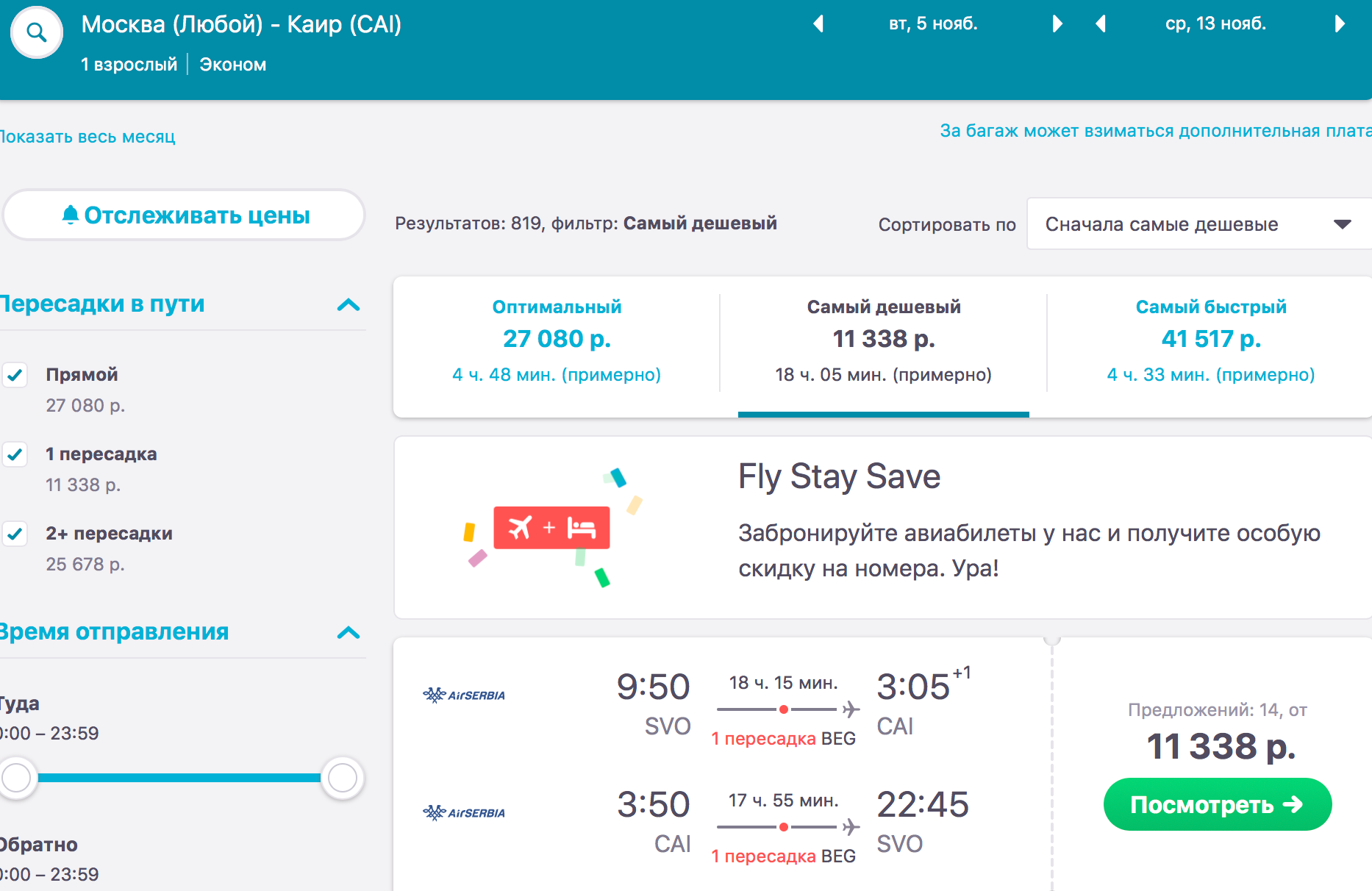Go to next return date arrow
This screenshot has width=1372, height=891.
1340,24
